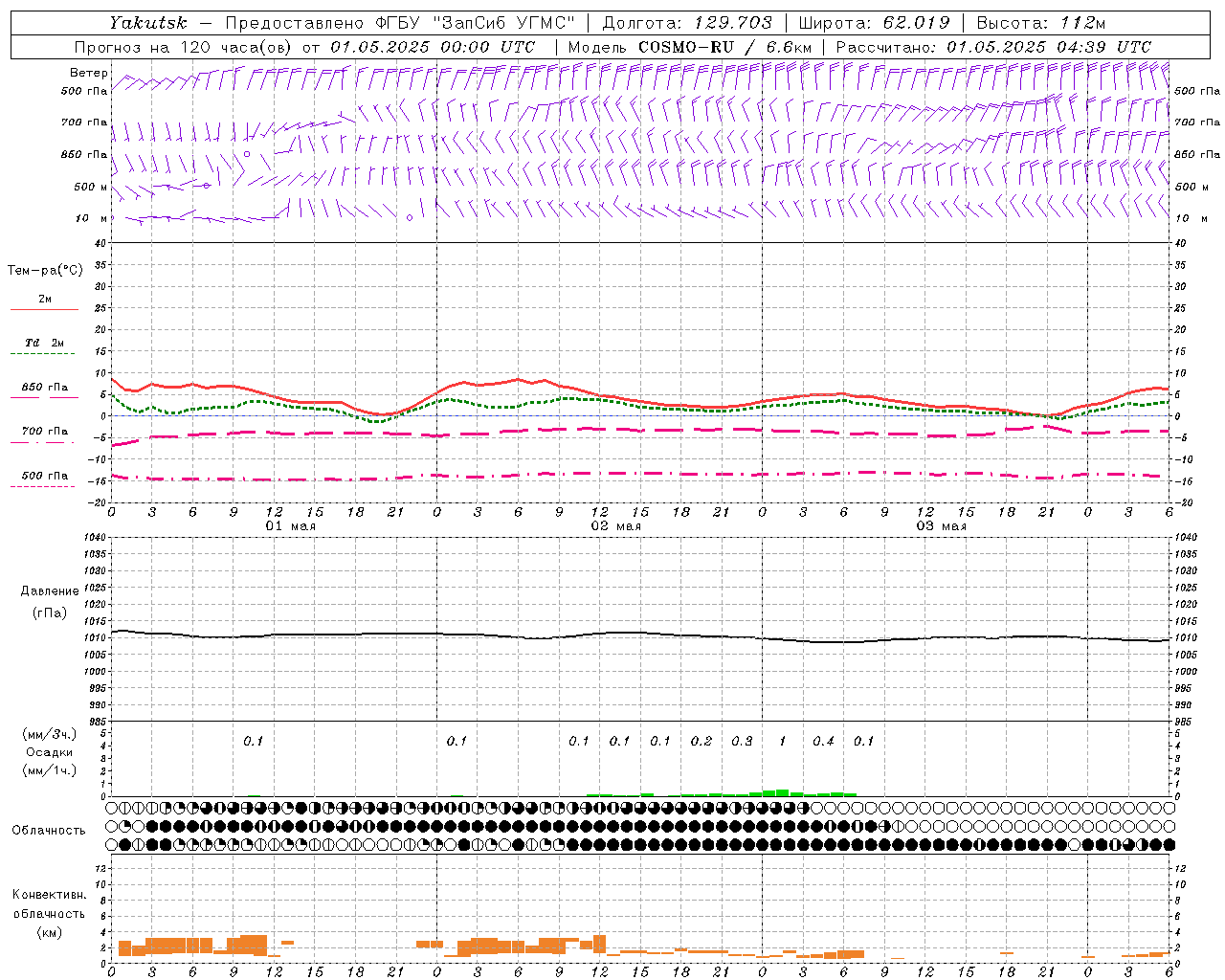Click the '02 мая' date label
This screenshot has width=1225, height=980.
tap(615, 526)
